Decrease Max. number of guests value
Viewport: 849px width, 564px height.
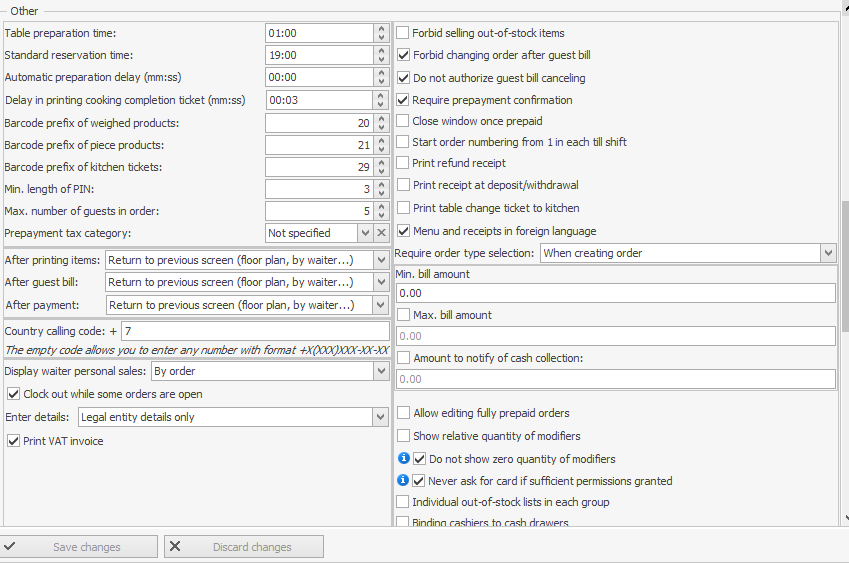point(381,216)
